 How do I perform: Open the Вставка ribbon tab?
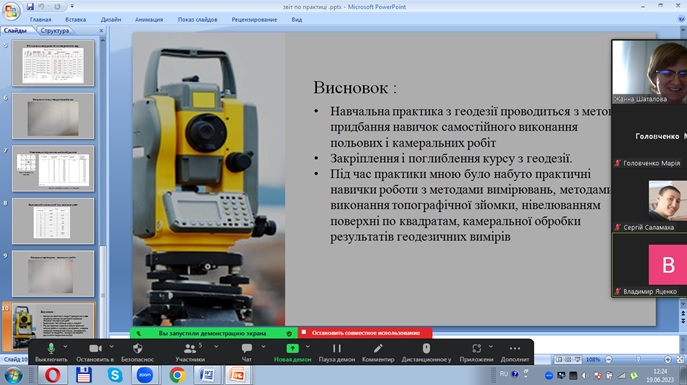pyautogui.click(x=75, y=20)
